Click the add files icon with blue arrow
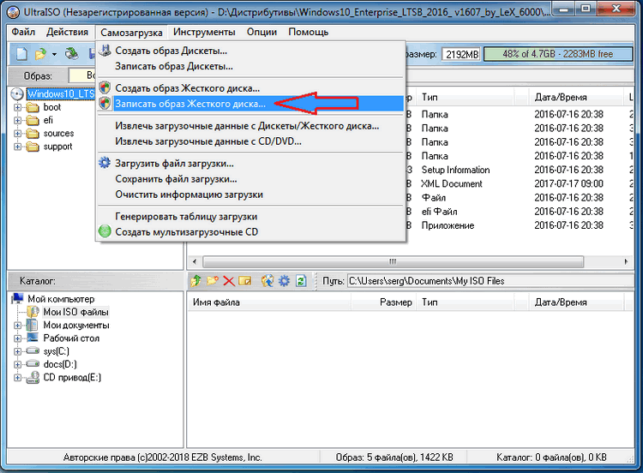The width and height of the screenshot is (643, 473). point(267,281)
